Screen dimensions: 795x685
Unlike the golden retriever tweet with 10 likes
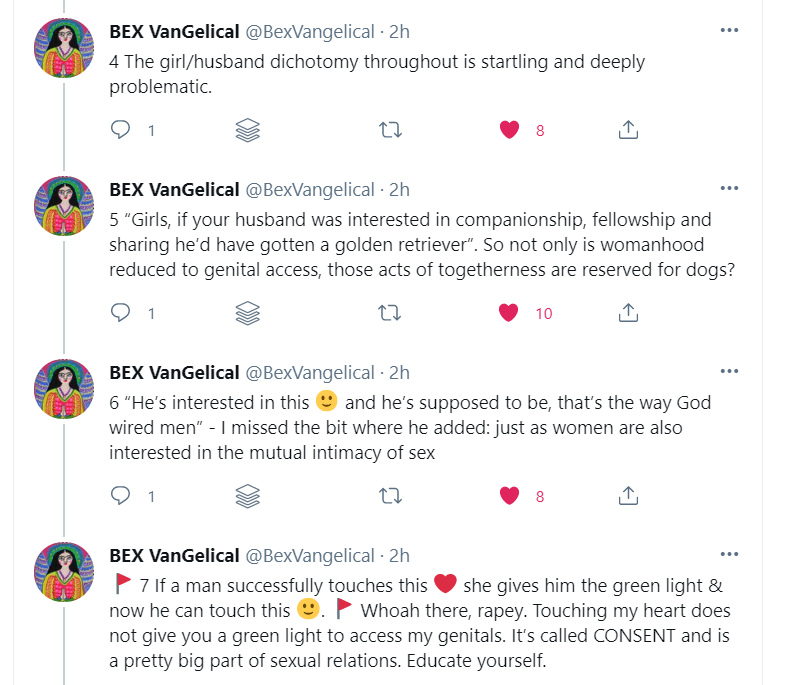(509, 313)
